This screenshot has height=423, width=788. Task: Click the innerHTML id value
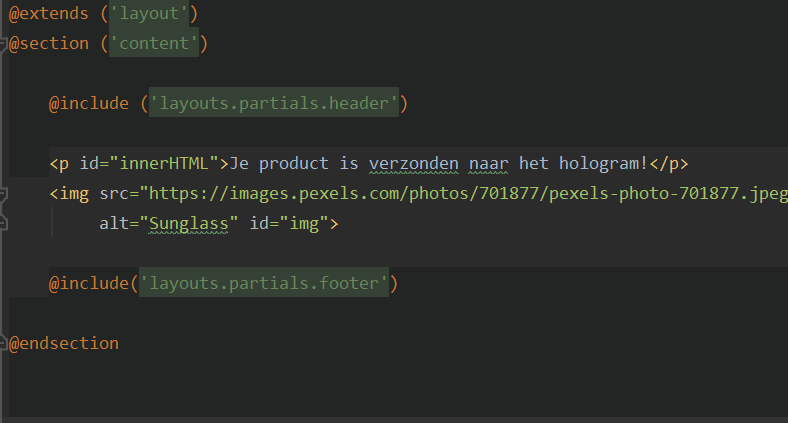pos(164,164)
